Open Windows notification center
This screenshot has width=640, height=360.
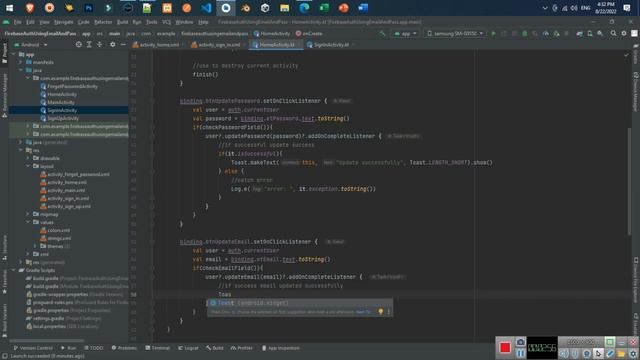click(x=627, y=8)
